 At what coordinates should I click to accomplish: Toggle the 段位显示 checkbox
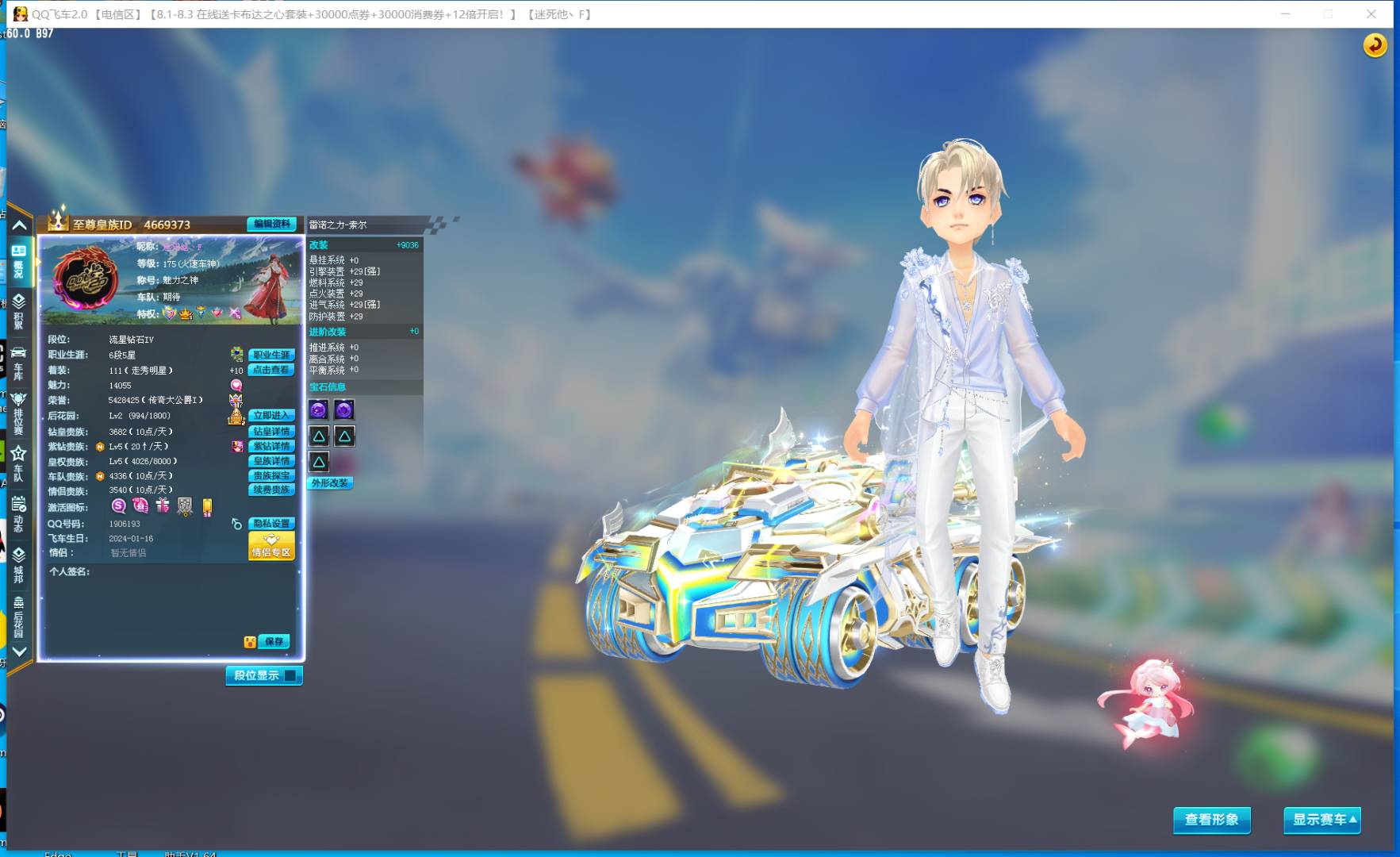[x=290, y=675]
